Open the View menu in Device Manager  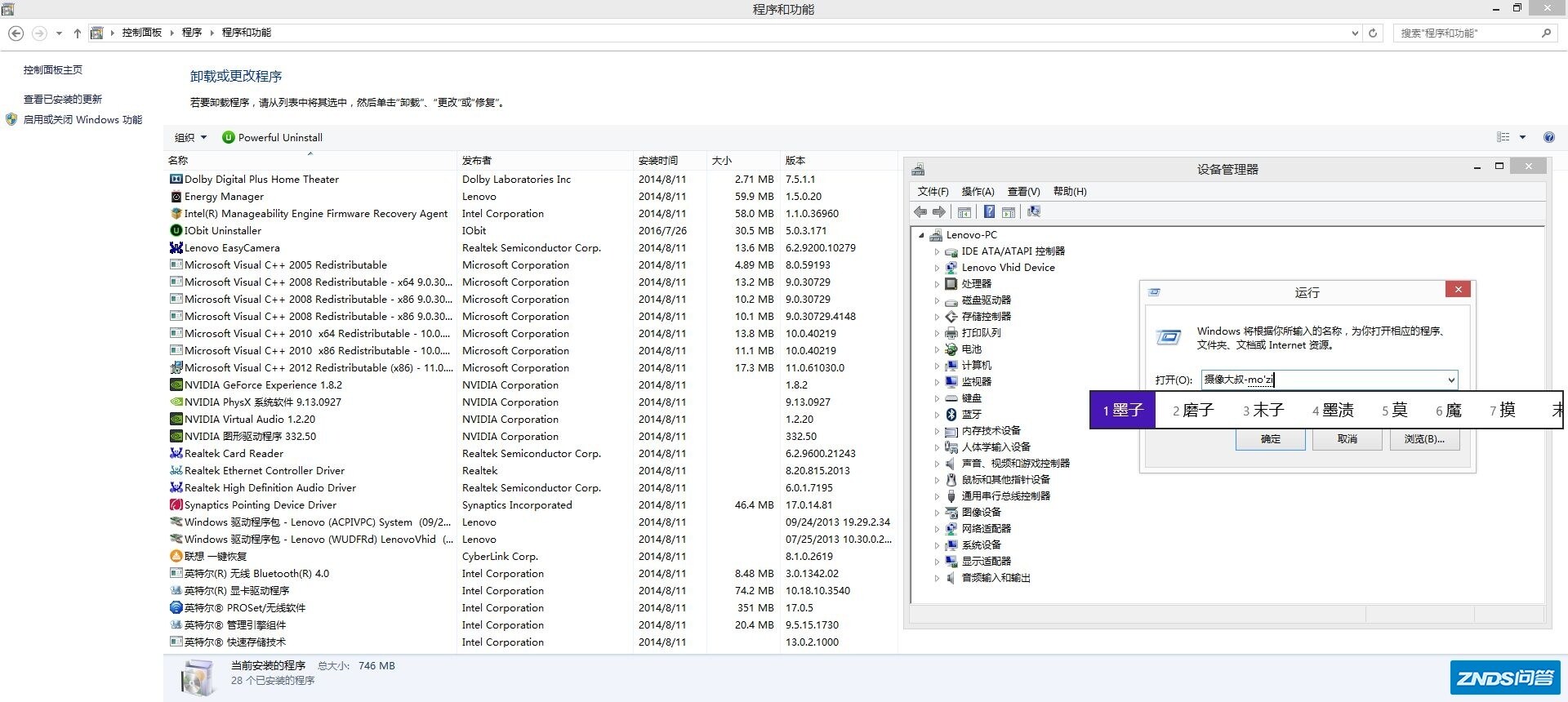coord(1023,191)
